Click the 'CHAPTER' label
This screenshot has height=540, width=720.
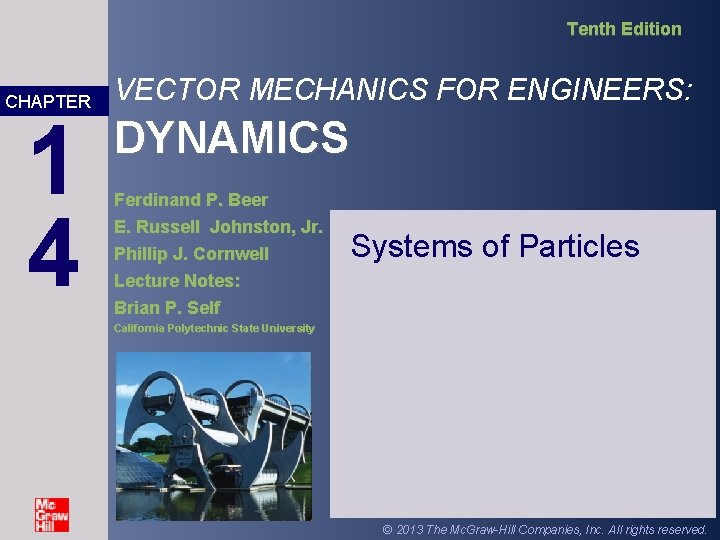(48, 101)
